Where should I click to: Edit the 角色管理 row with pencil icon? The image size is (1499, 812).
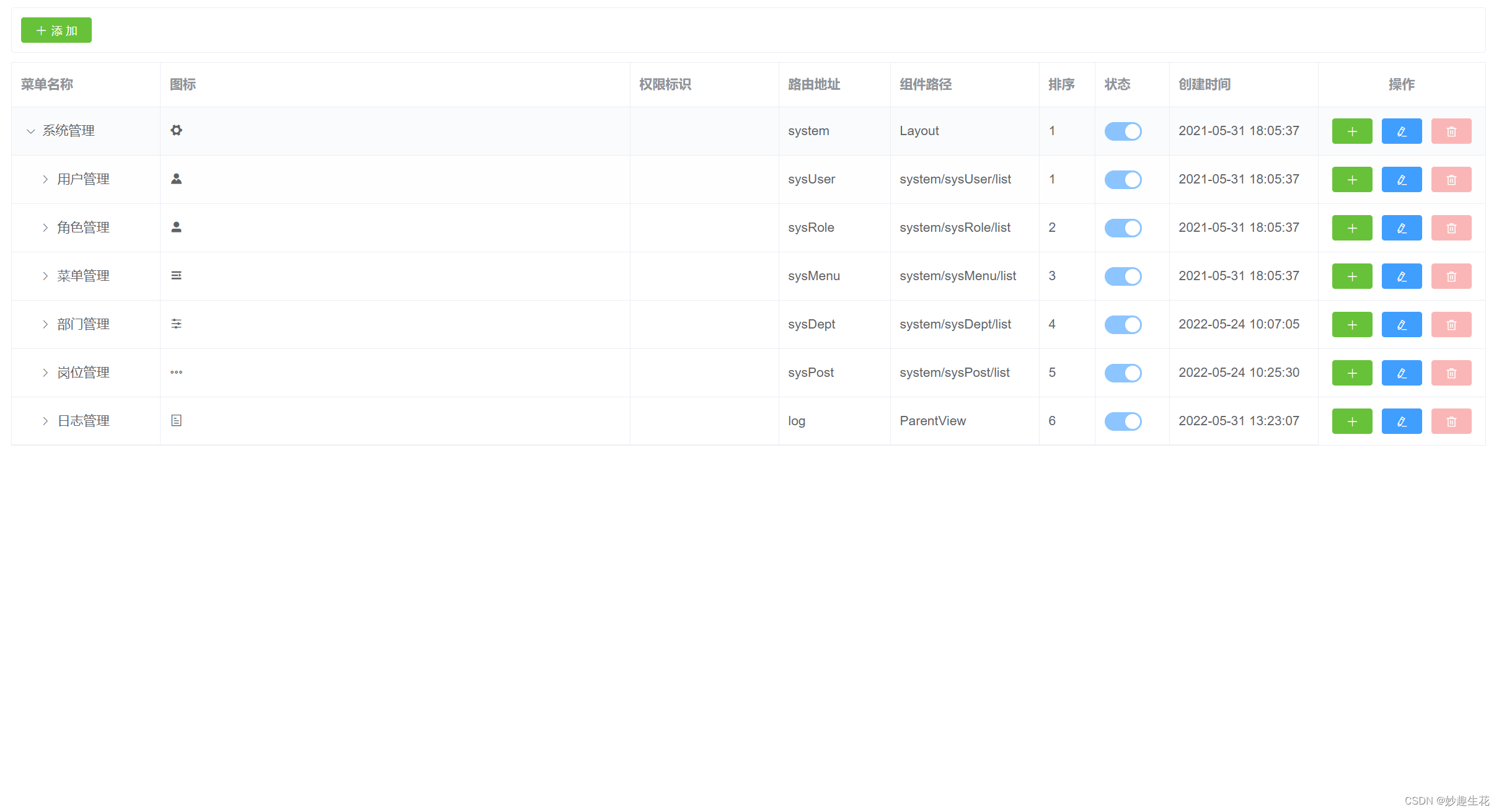(x=1402, y=228)
